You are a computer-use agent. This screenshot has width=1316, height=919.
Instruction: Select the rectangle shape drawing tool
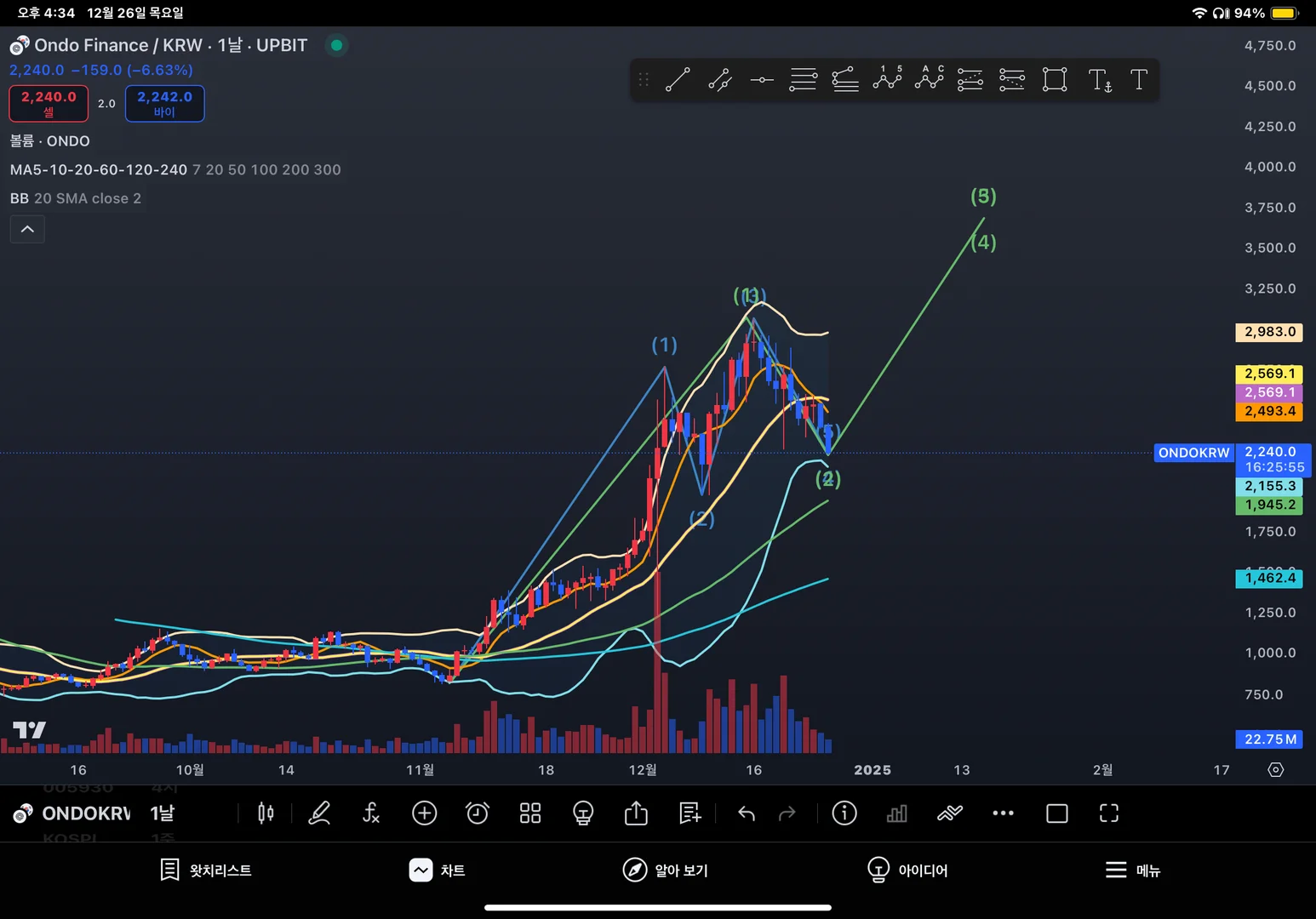(x=1055, y=80)
